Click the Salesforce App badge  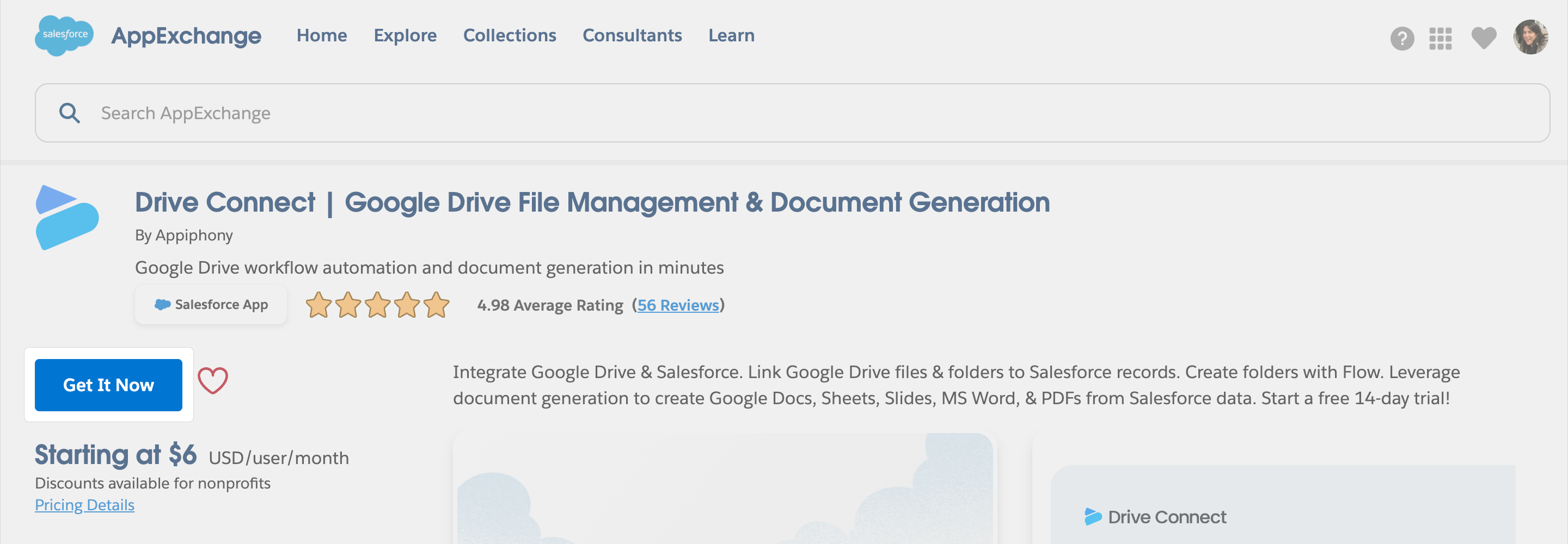tap(211, 304)
